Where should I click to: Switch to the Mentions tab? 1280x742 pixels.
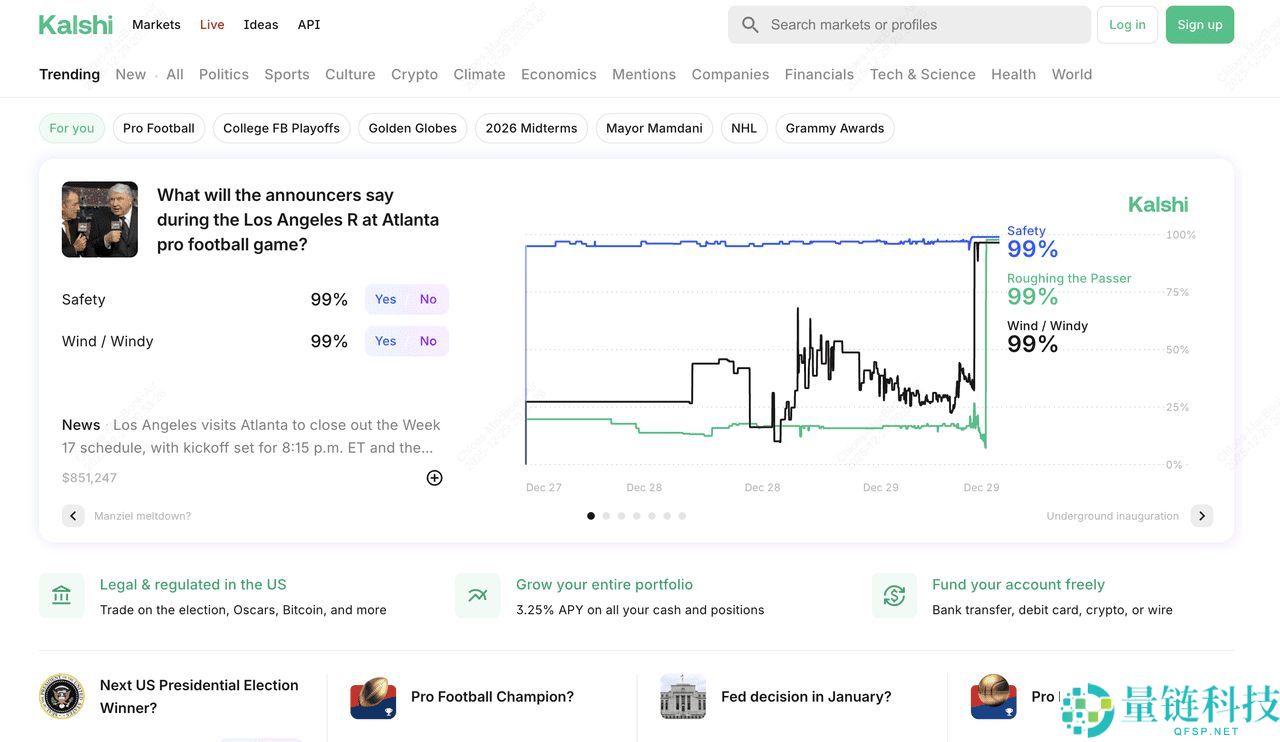[x=644, y=74]
